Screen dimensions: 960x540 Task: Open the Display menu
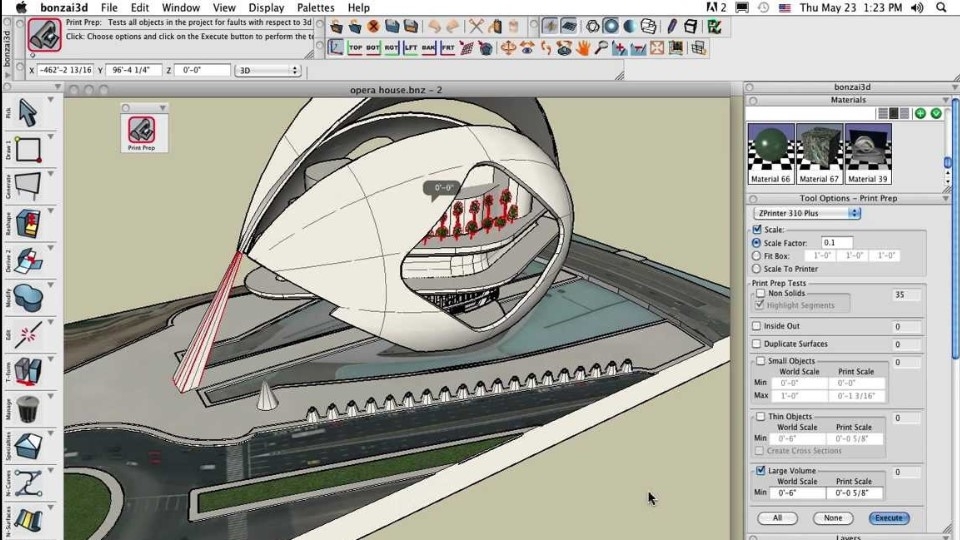(x=266, y=8)
